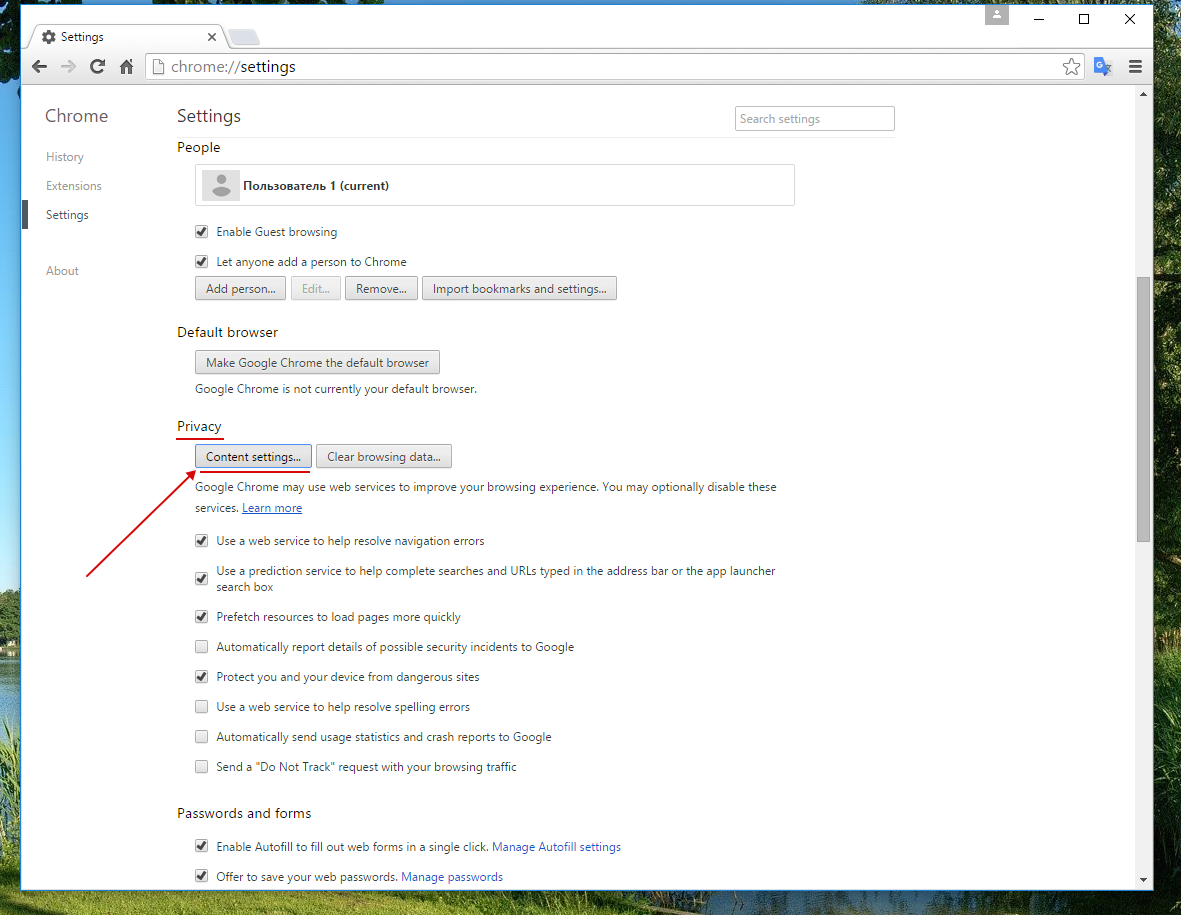Enable sending usage statistics and crash reports
Viewport: 1181px width, 915px height.
coord(201,737)
